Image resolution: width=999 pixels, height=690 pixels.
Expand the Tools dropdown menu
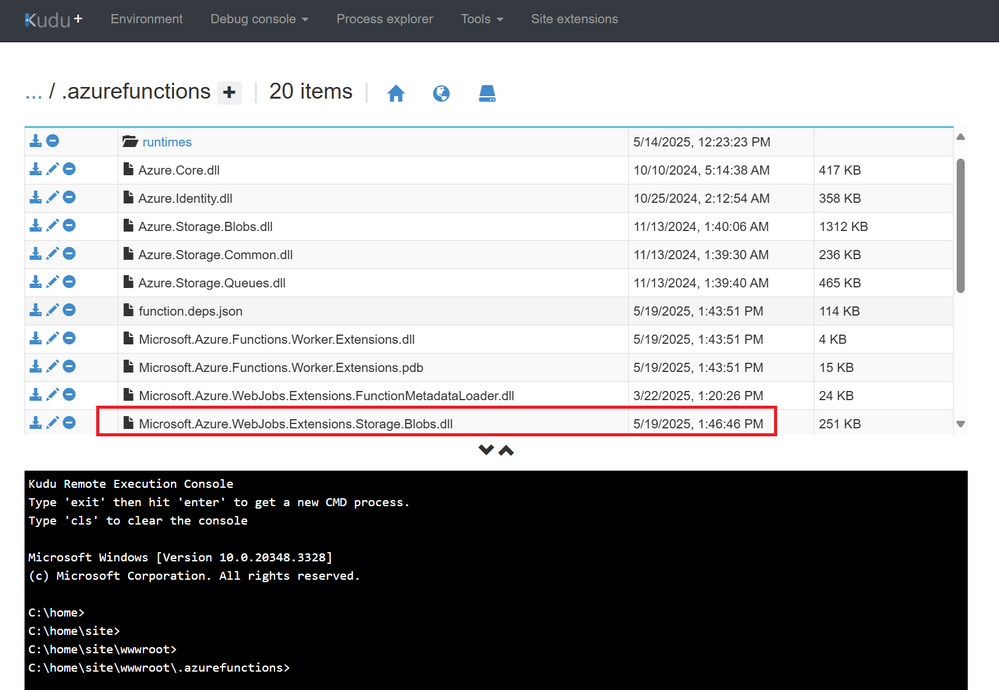[x=482, y=19]
